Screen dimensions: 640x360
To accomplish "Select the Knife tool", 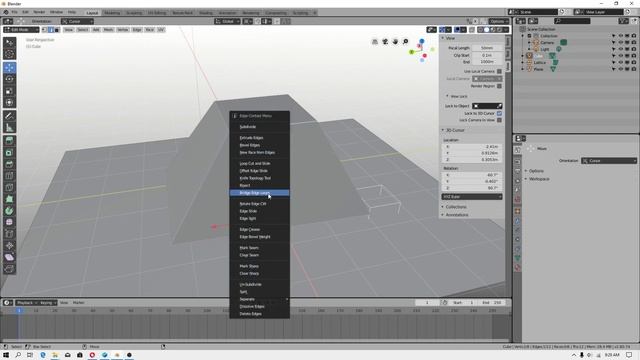I will pyautogui.click(x=9, y=187).
